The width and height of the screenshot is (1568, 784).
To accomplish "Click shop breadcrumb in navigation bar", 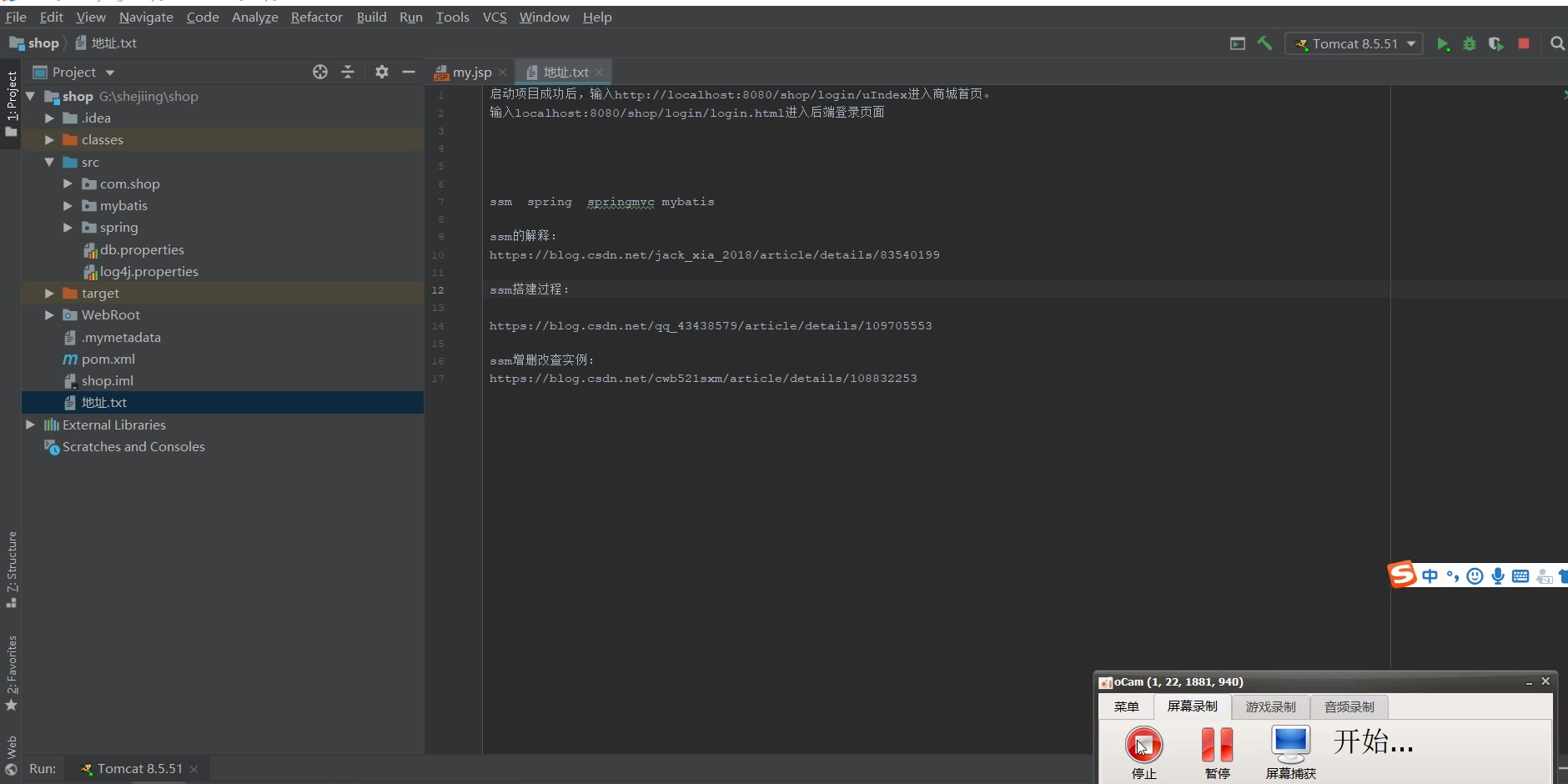I will pyautogui.click(x=34, y=43).
